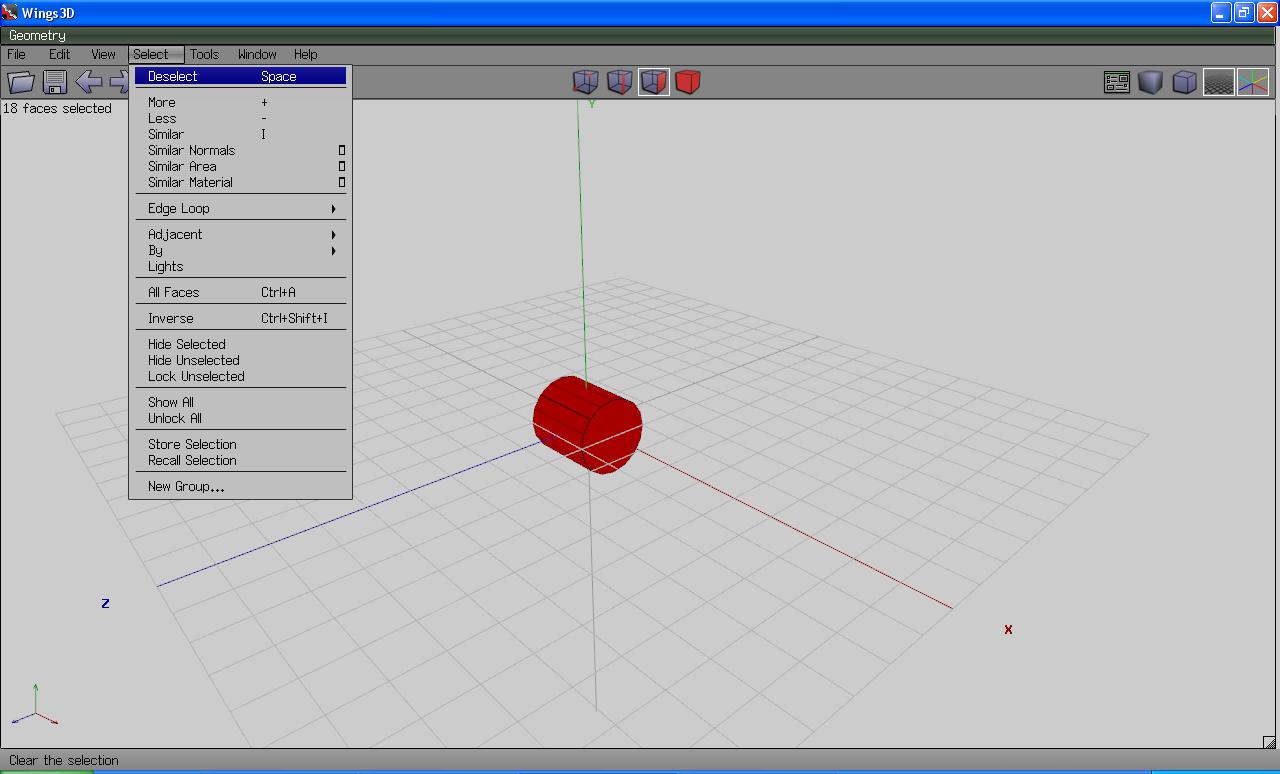Open the Help menu

tap(306, 54)
